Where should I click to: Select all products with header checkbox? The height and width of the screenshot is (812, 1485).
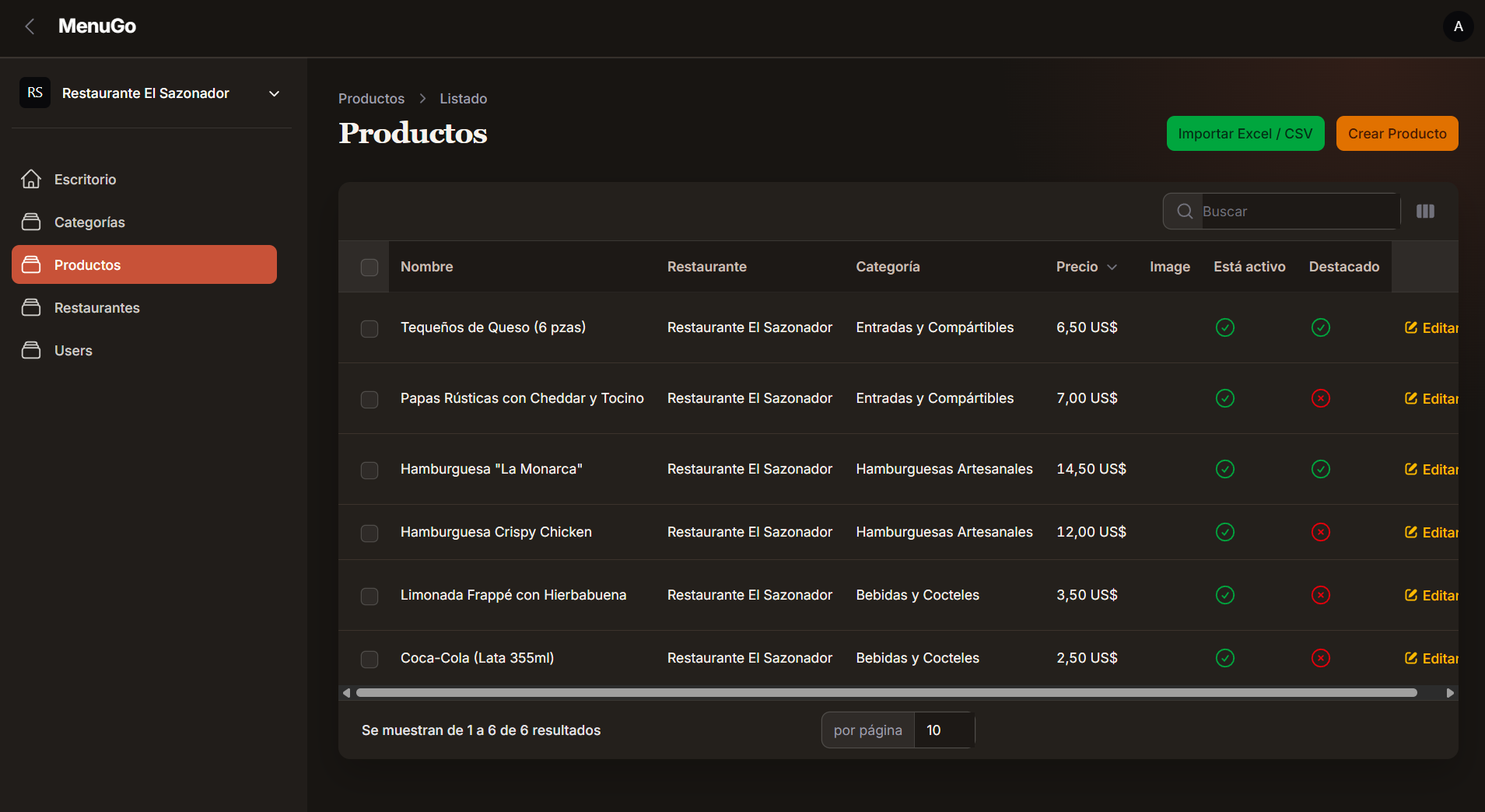[369, 268]
